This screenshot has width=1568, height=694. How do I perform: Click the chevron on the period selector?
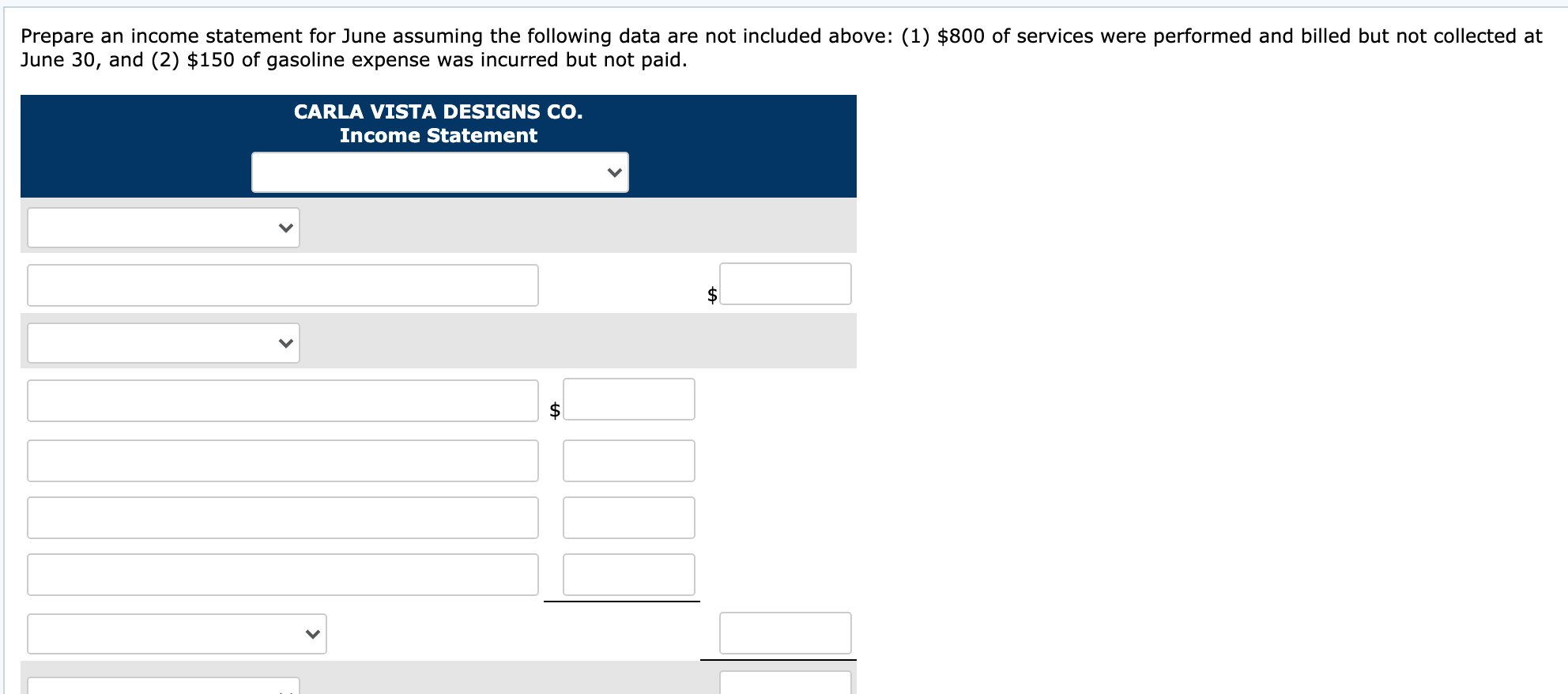(614, 171)
